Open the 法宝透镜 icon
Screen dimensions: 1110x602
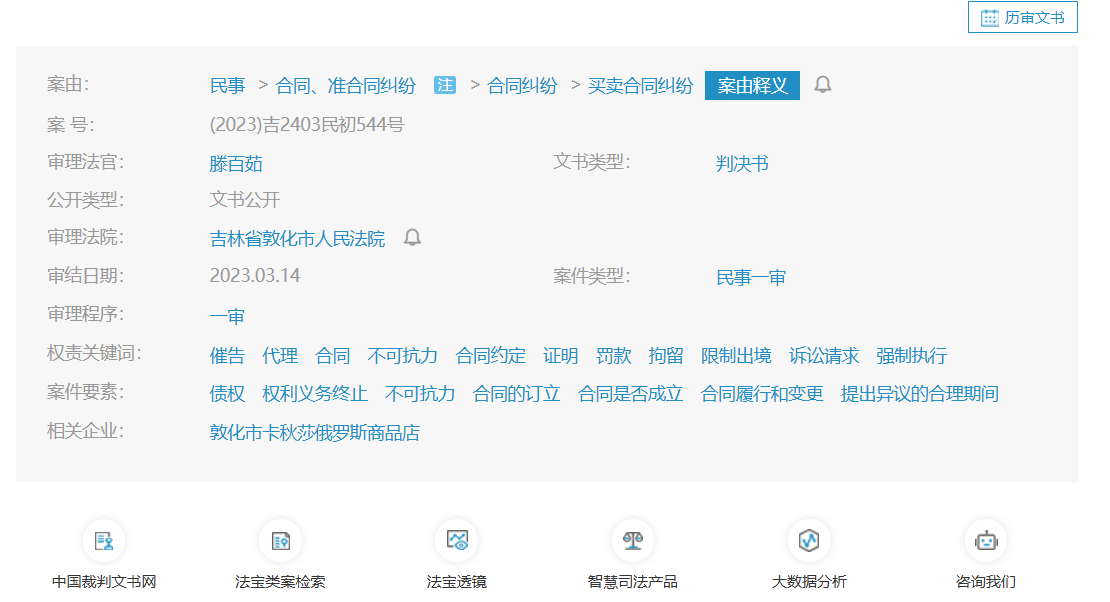456,541
